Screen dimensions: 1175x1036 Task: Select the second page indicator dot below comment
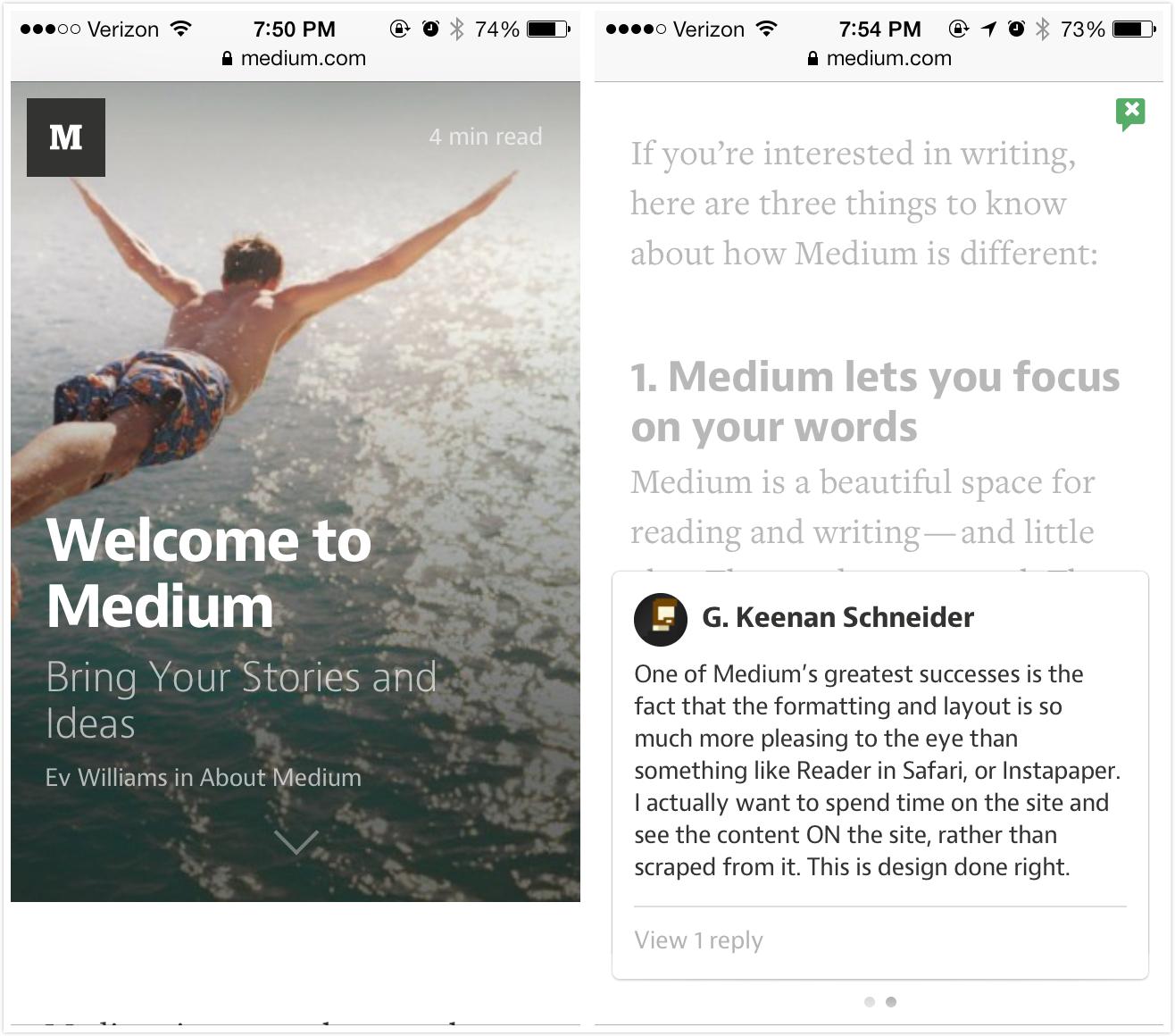[891, 1002]
